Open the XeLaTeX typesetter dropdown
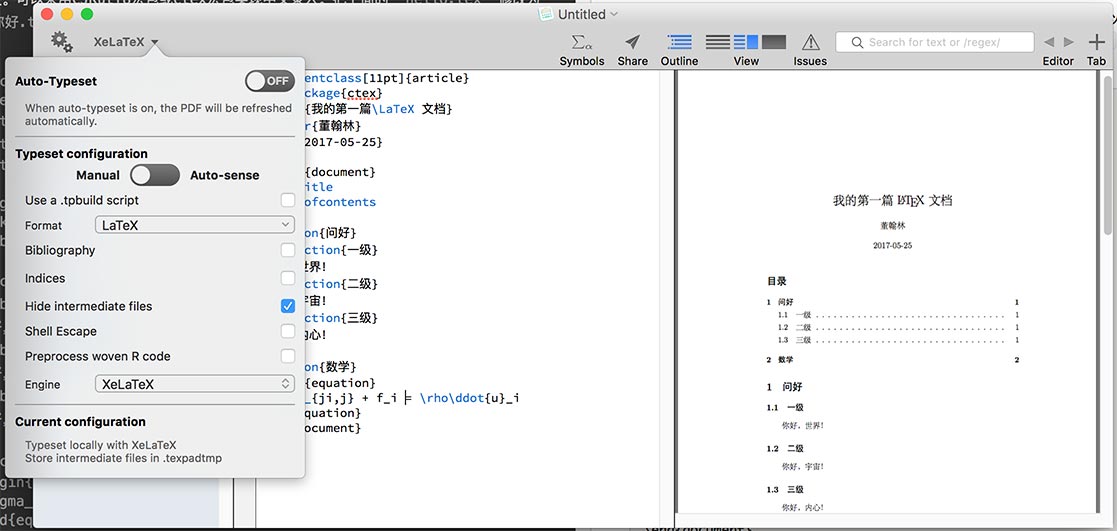 125,42
